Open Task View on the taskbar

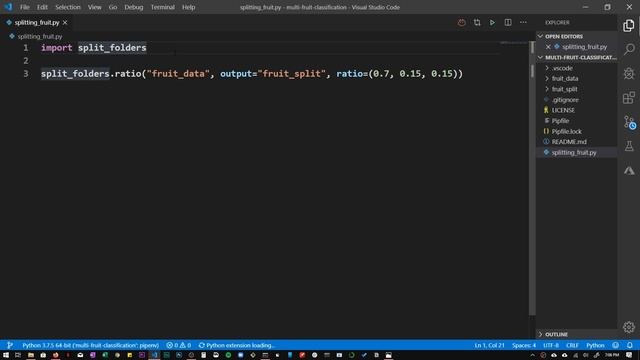click(18, 355)
